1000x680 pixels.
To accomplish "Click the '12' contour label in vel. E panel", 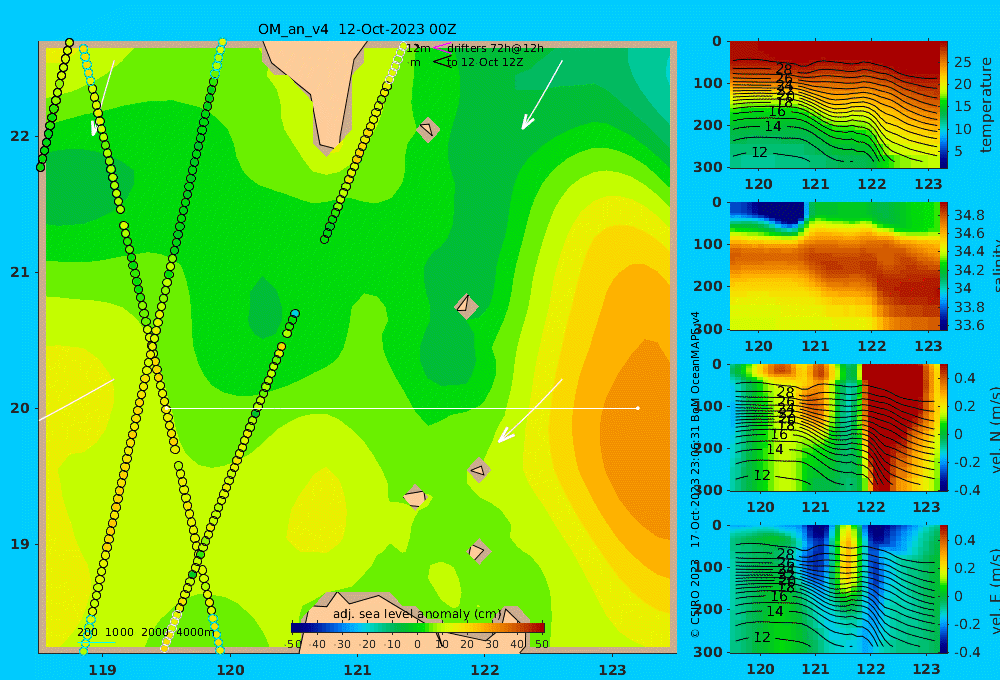I will coord(761,637).
